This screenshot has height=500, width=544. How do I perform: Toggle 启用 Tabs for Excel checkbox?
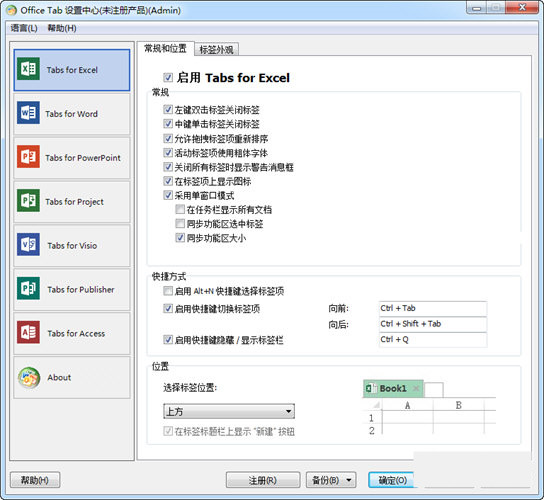[x=168, y=77]
